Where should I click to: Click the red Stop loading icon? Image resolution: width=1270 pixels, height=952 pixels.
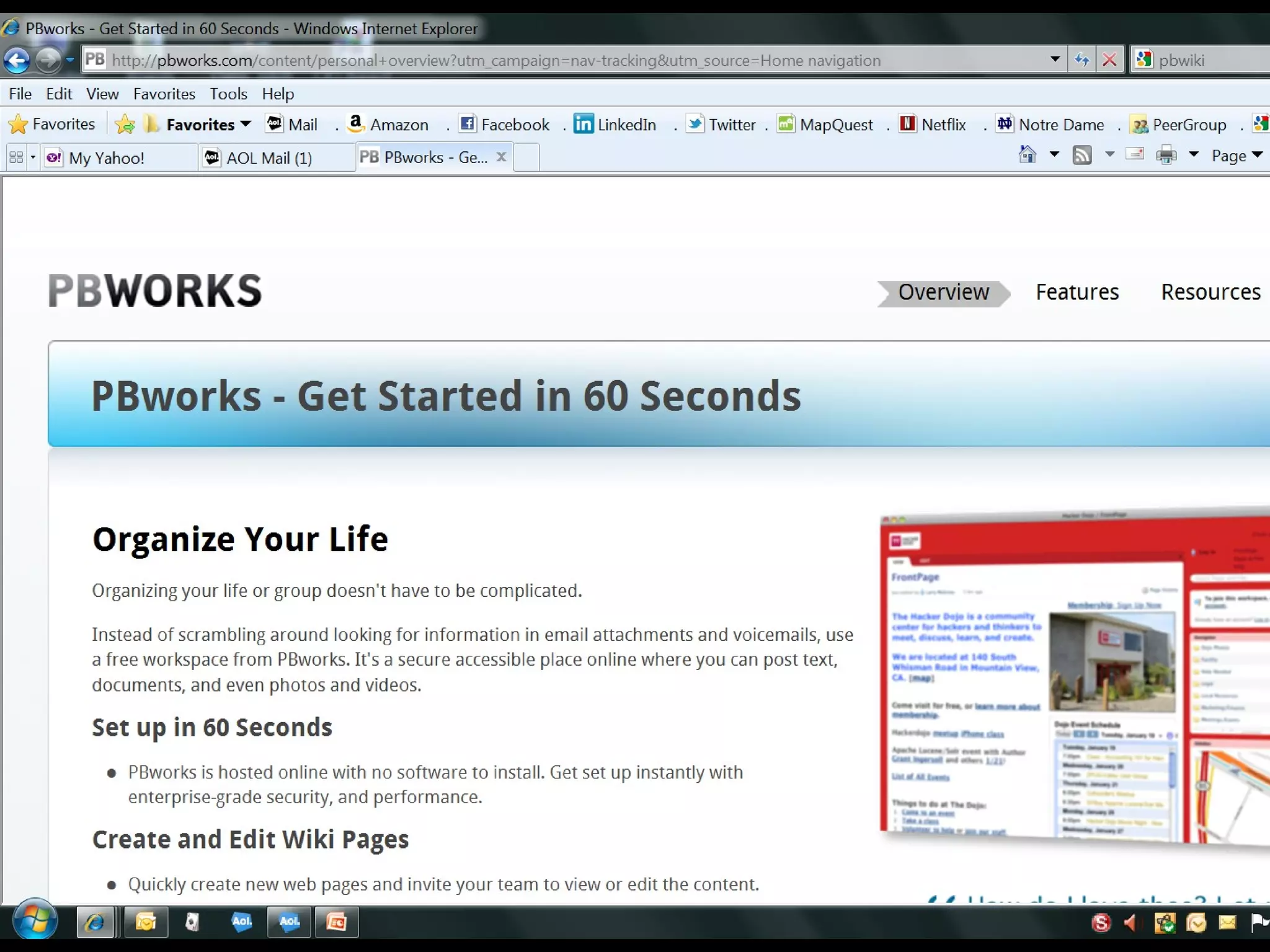(x=1109, y=60)
